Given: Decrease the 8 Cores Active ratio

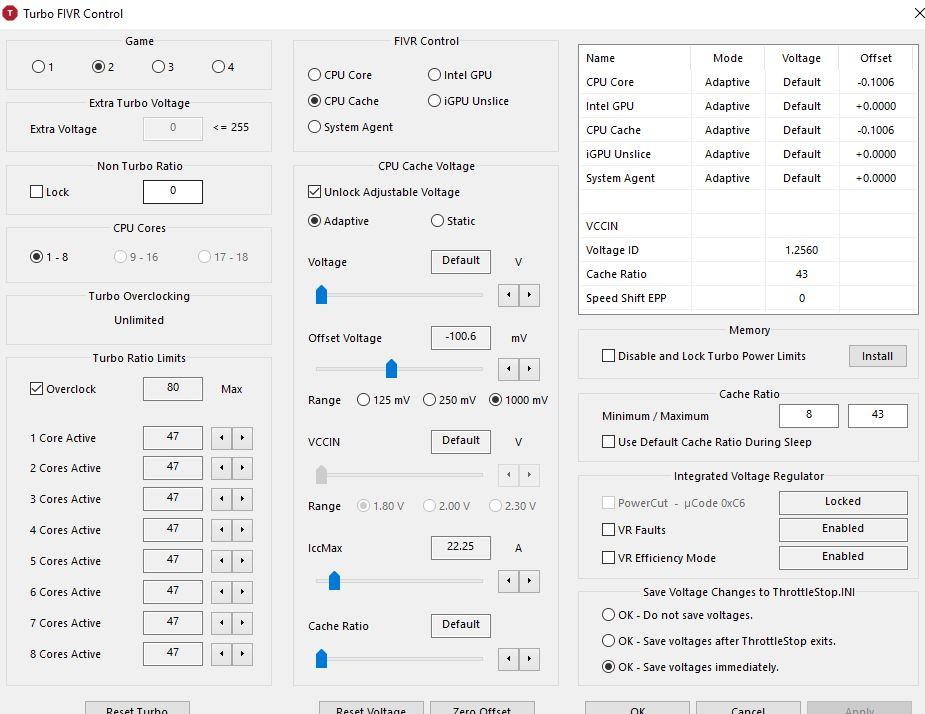Looking at the screenshot, I should pos(222,654).
